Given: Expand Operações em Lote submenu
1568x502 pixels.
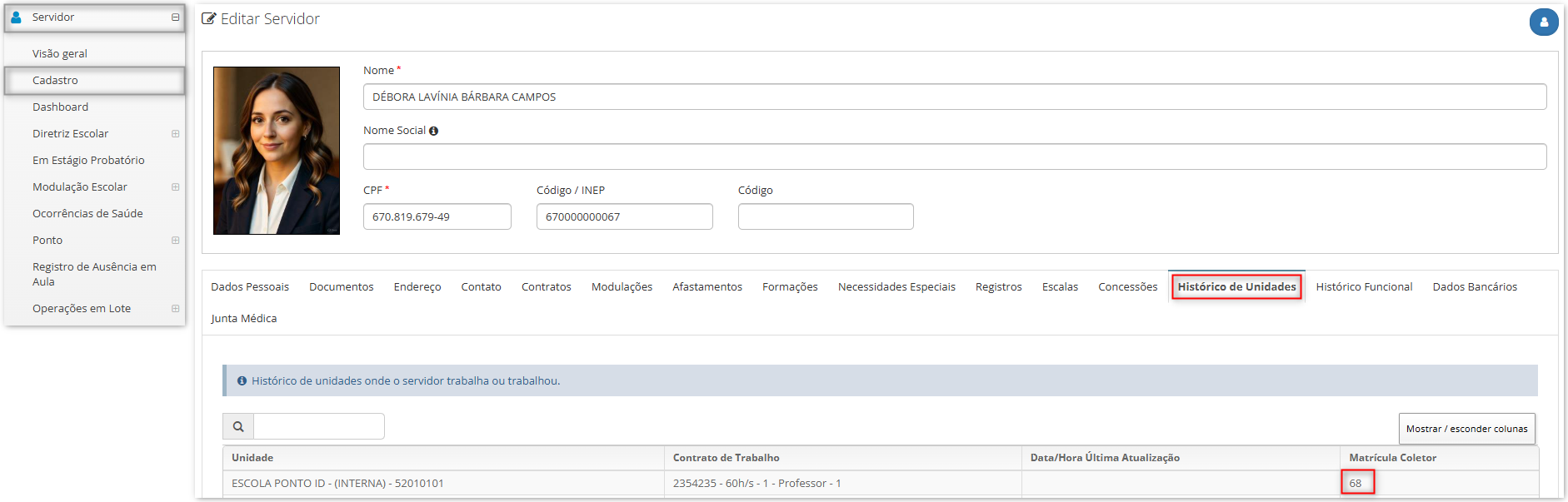Looking at the screenshot, I should tap(175, 308).
